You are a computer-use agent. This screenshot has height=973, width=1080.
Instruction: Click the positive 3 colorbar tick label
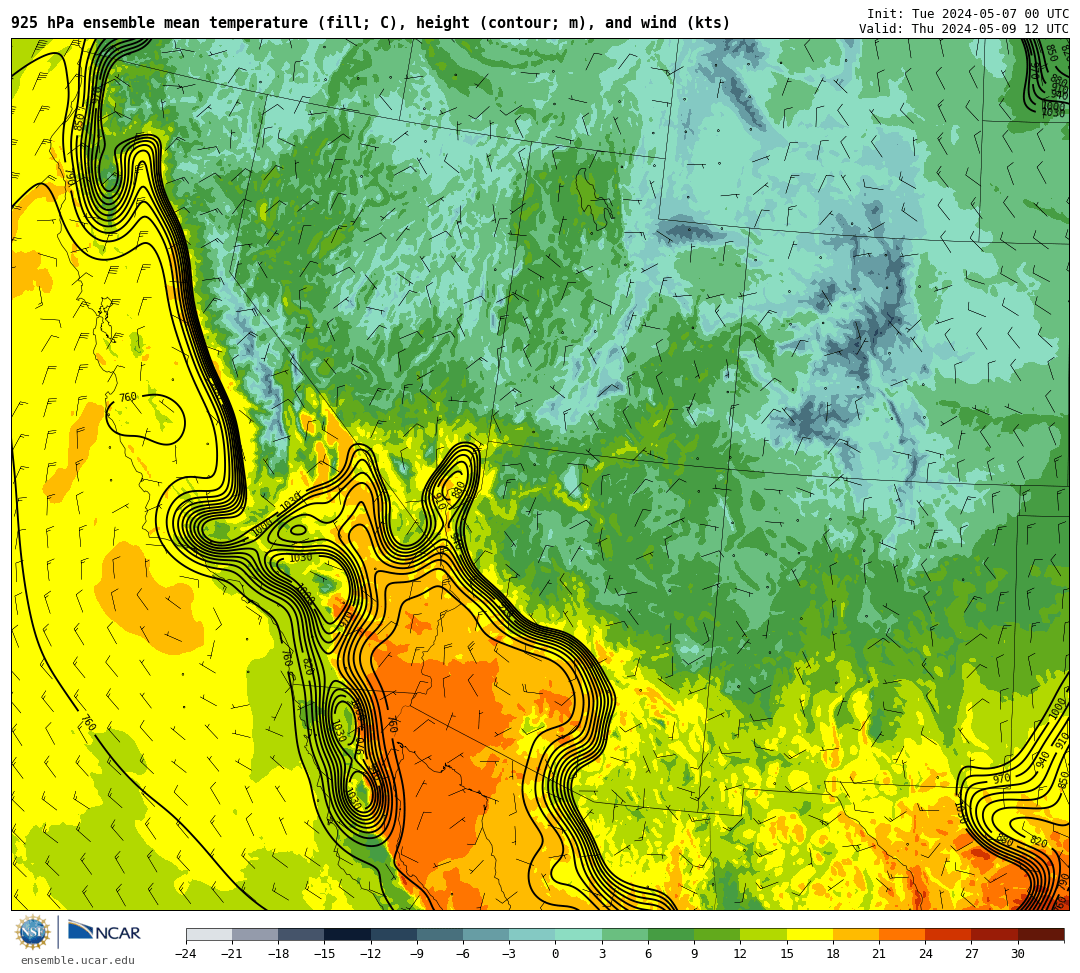click(x=602, y=954)
